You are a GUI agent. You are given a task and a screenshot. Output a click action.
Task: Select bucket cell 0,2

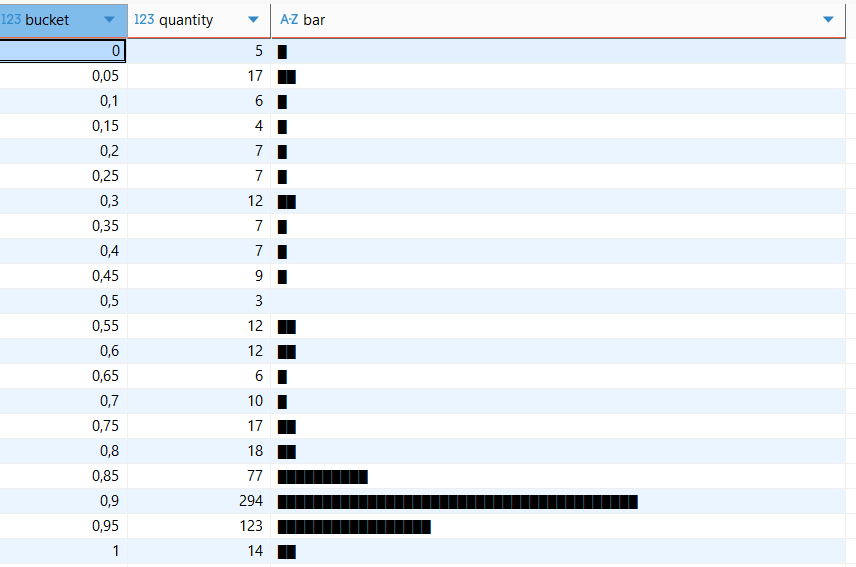point(63,151)
